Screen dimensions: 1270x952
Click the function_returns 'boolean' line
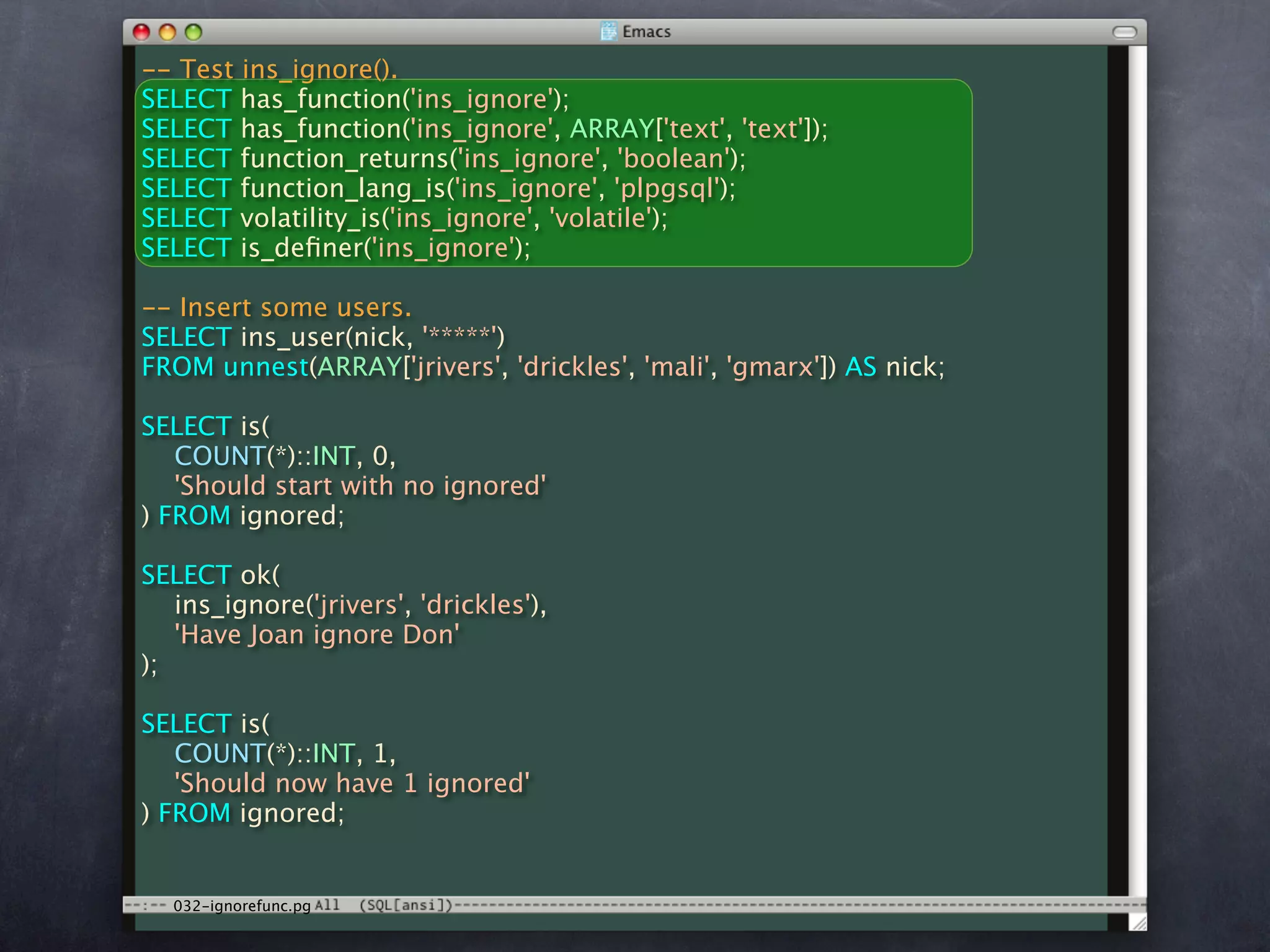(443, 159)
